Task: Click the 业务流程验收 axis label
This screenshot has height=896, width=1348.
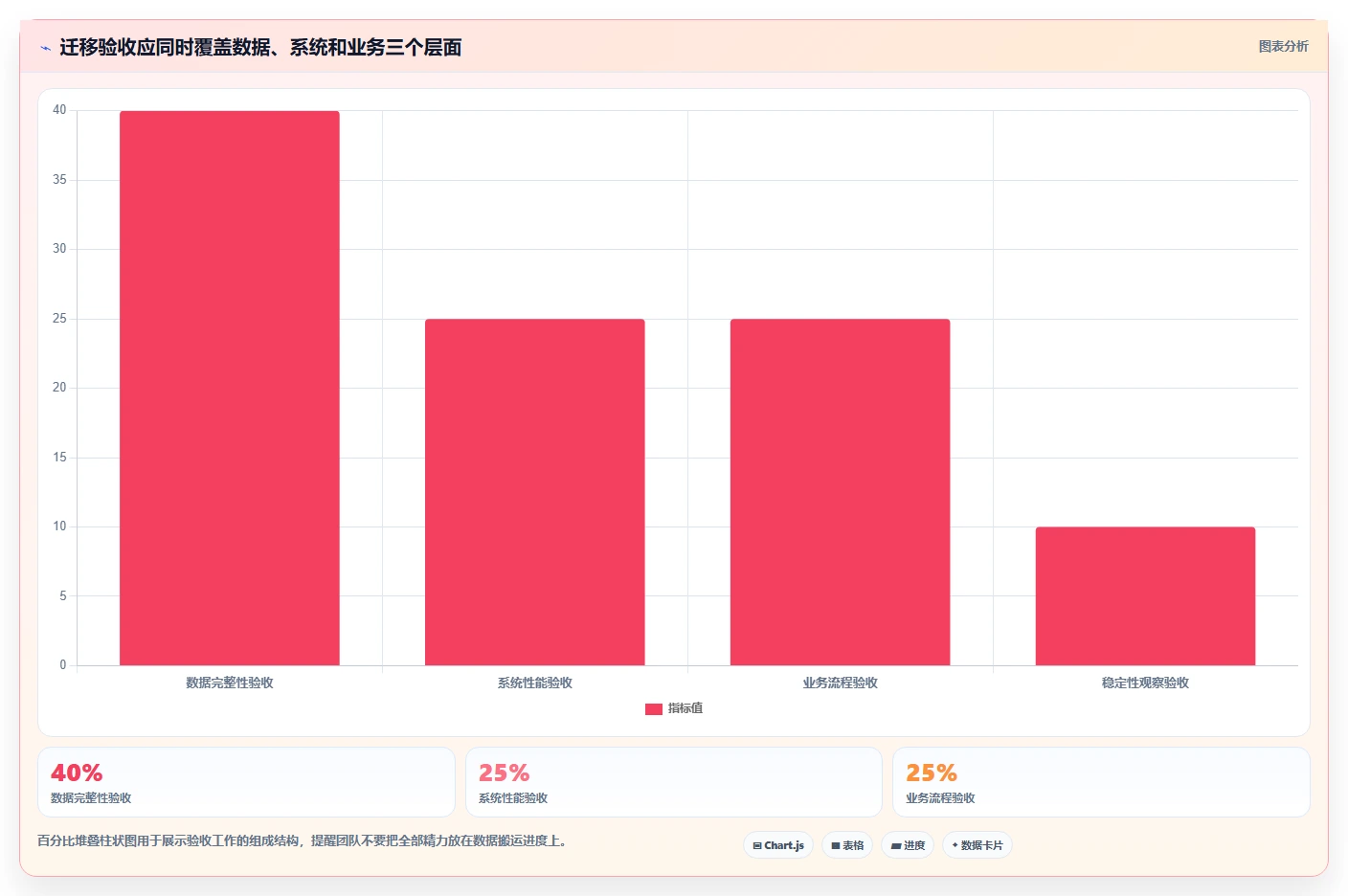Action: [x=841, y=683]
